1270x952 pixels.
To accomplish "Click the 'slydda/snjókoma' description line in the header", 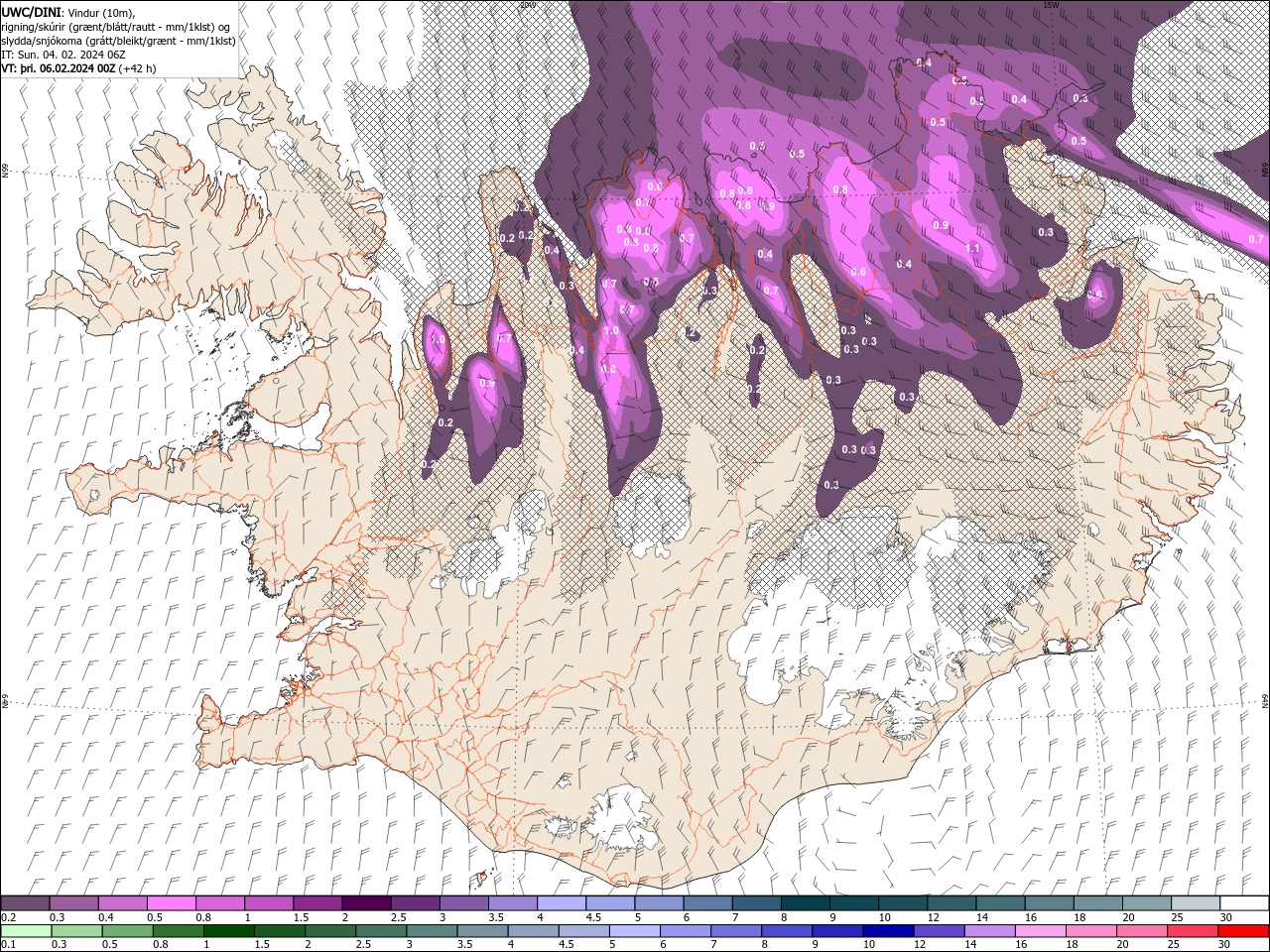I will 119,41.
